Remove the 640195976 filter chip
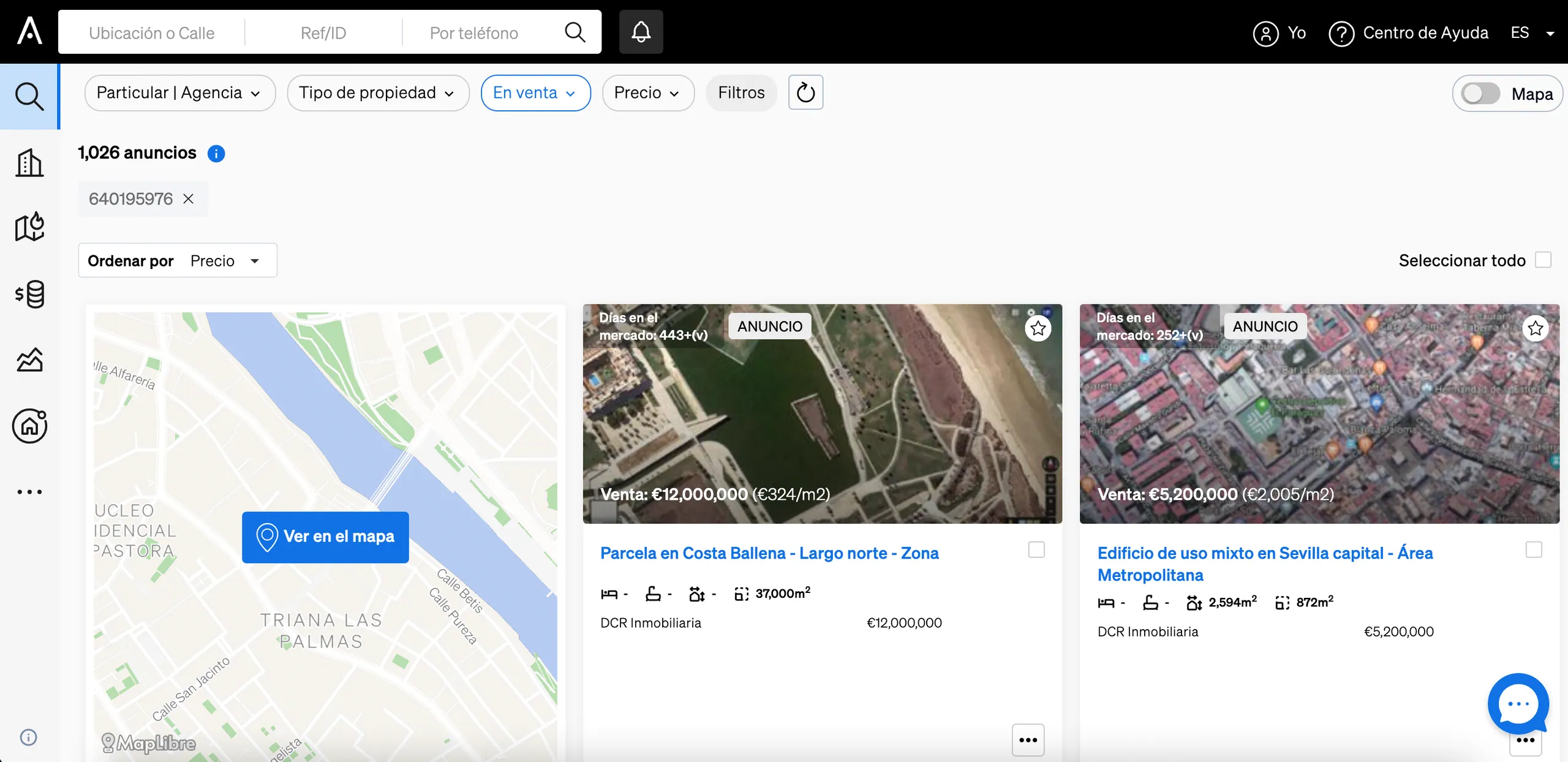The width and height of the screenshot is (1568, 762). click(189, 198)
